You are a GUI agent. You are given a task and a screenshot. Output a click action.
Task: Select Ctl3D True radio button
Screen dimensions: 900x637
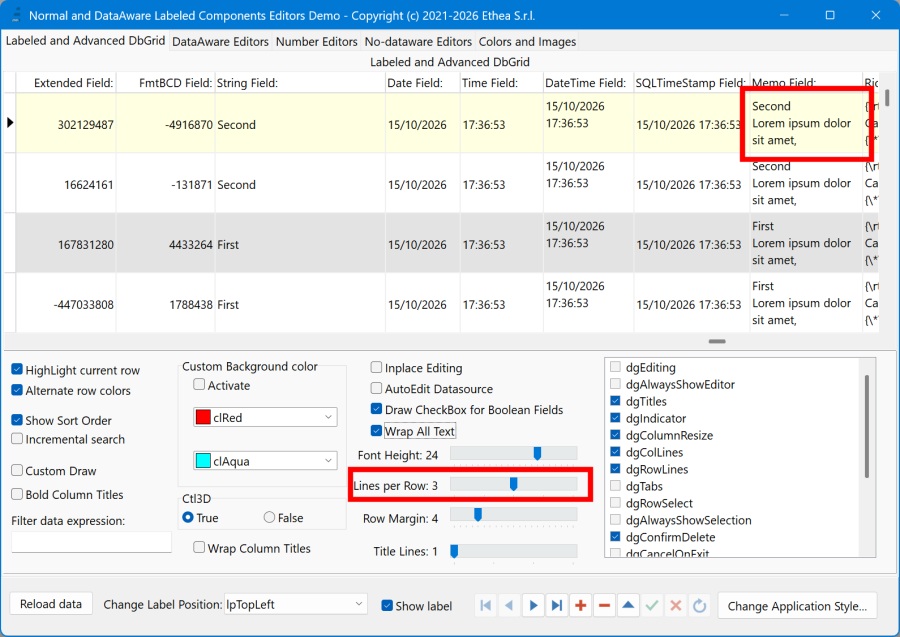(188, 517)
